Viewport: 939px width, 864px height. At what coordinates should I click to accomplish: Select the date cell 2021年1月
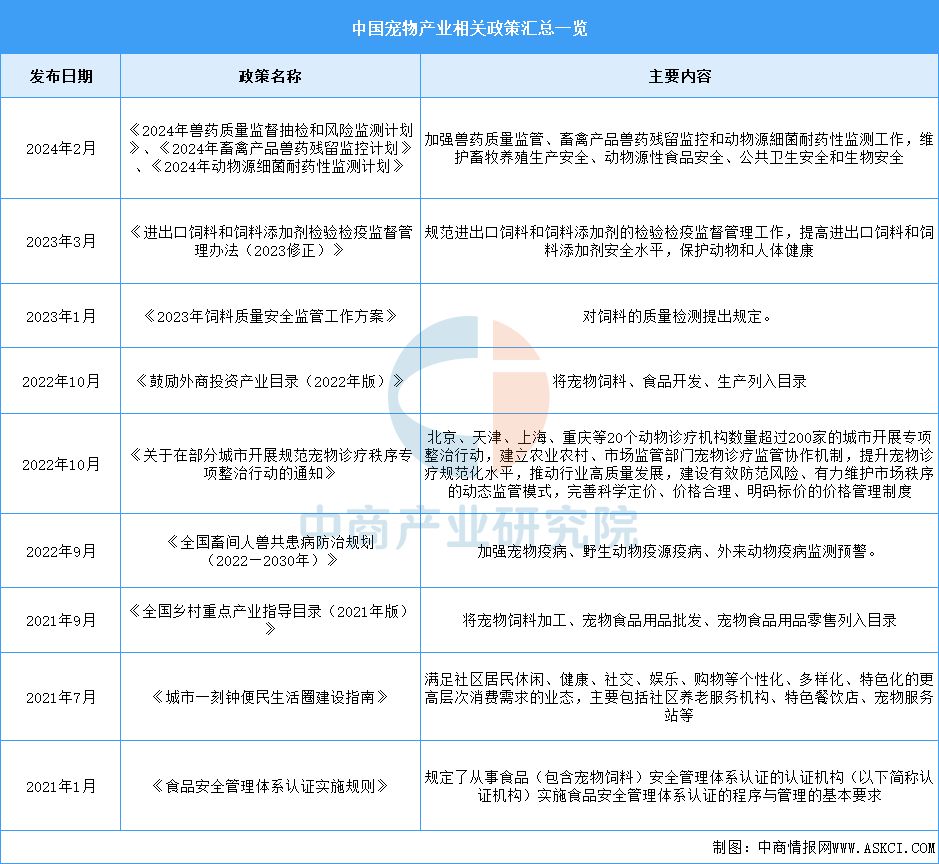[60, 786]
